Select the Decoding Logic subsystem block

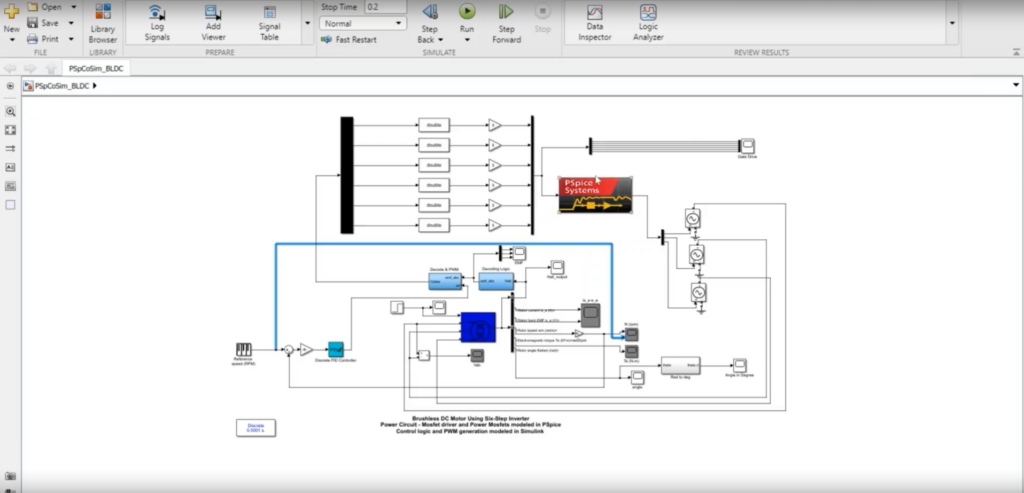click(496, 281)
